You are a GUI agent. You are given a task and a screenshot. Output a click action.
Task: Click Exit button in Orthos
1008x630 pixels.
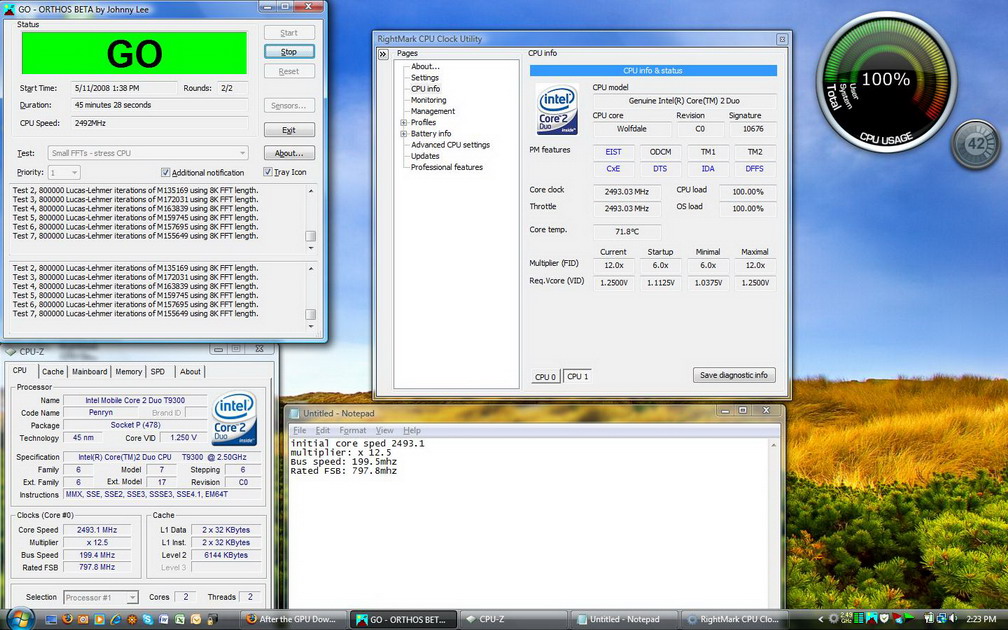pos(289,130)
